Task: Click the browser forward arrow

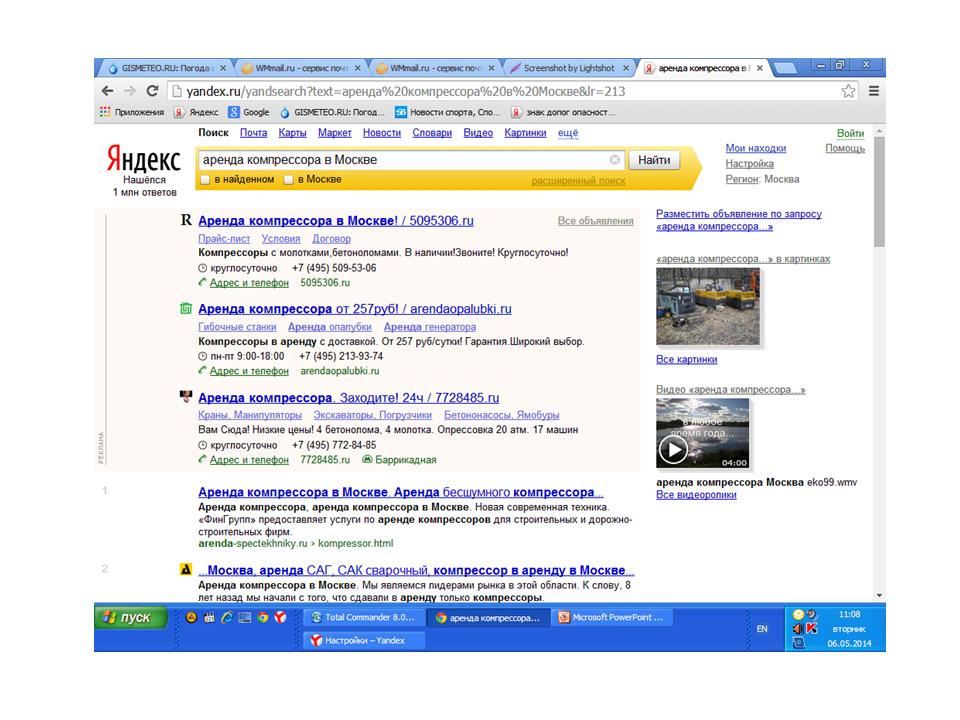Action: [x=130, y=91]
